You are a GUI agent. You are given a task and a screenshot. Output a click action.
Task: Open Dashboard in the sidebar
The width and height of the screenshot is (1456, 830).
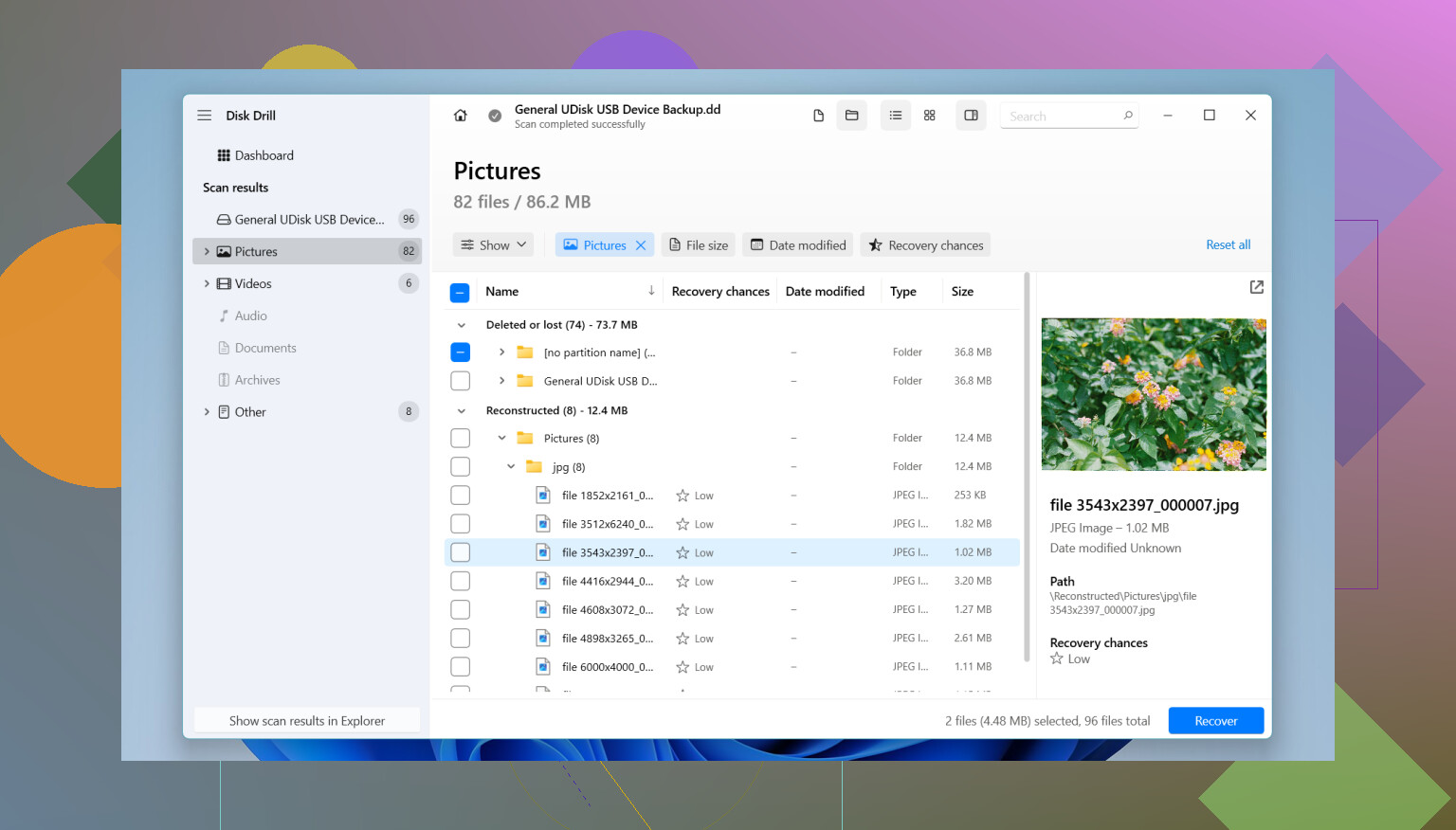tap(255, 155)
